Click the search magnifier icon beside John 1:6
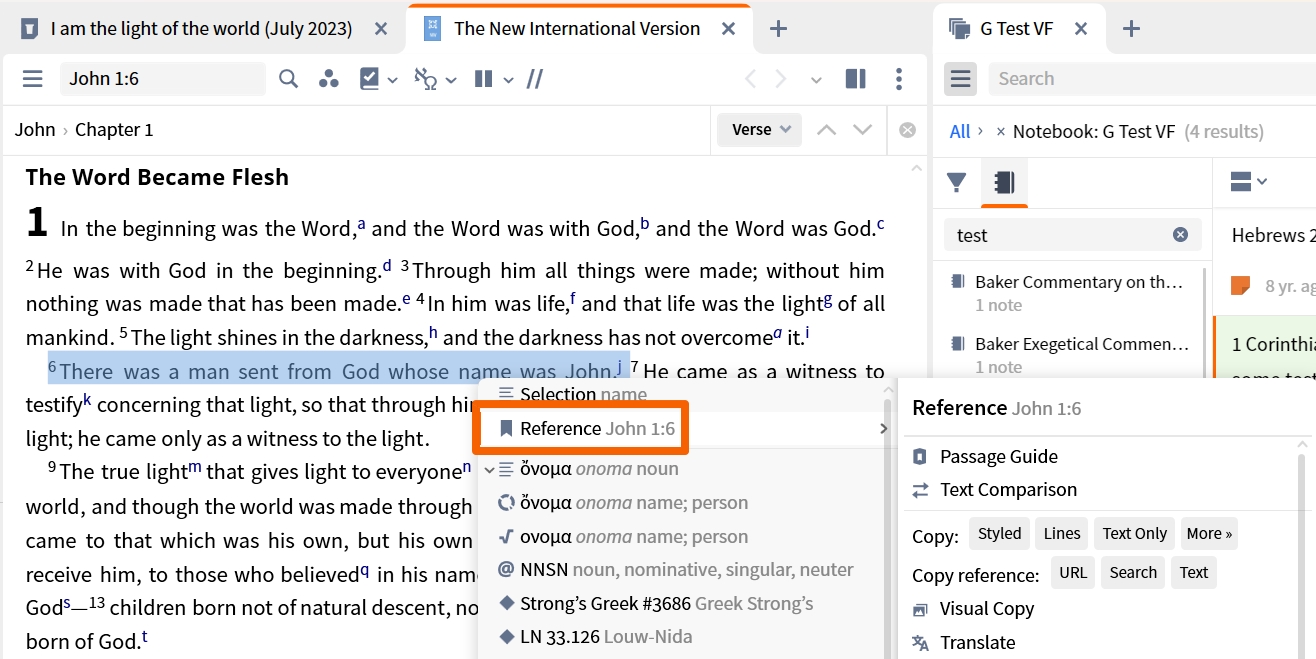1316x659 pixels. pos(288,79)
